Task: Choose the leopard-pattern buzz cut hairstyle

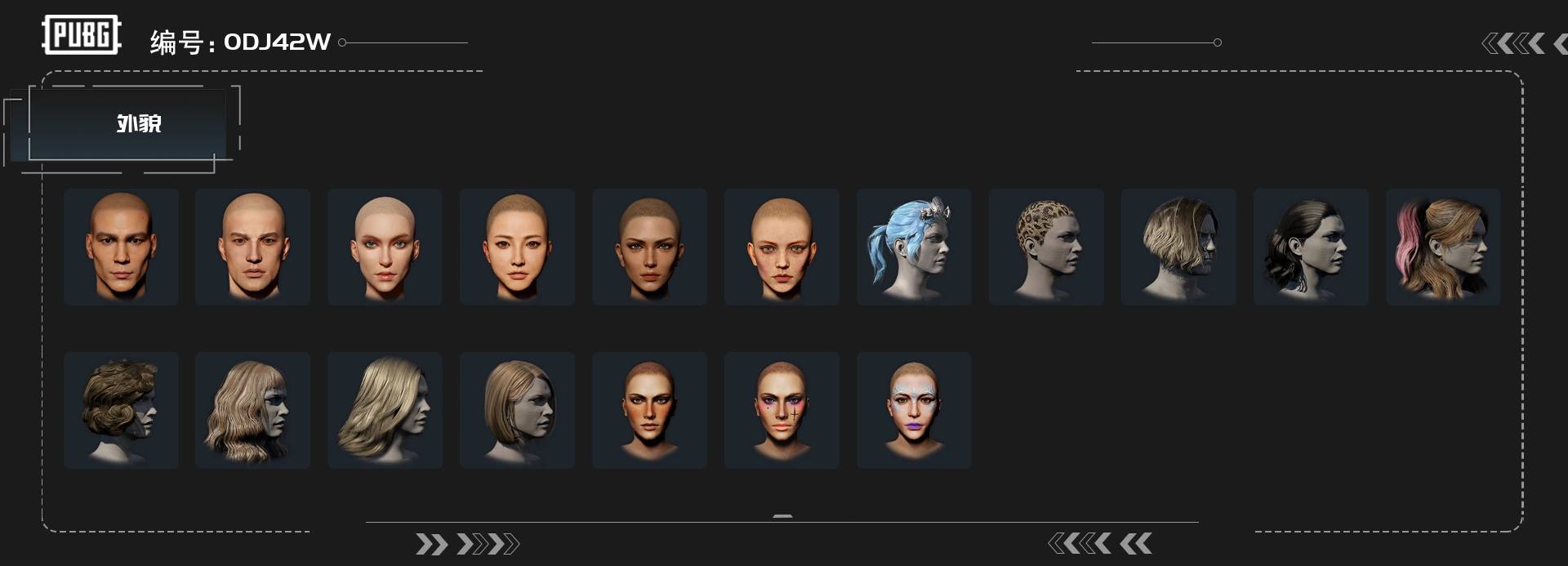Action: coord(1046,247)
